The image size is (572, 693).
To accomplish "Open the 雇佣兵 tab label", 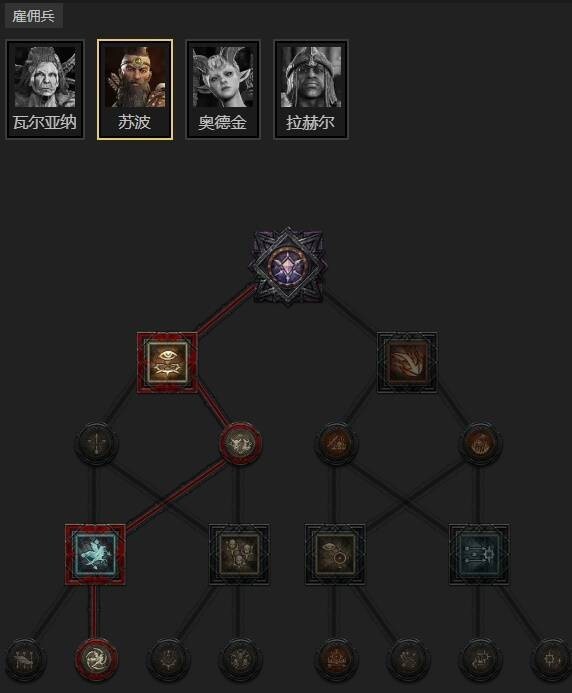I will click(33, 16).
